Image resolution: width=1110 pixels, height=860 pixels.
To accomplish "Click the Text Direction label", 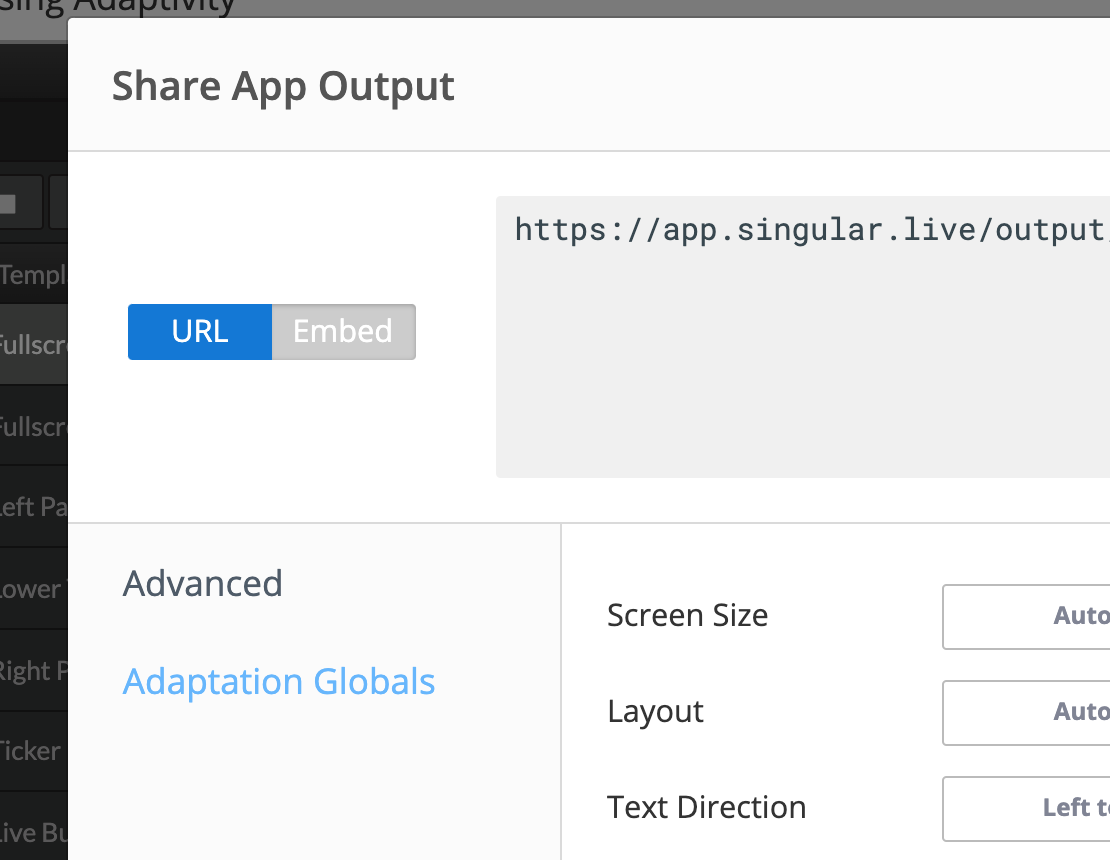I will point(706,807).
